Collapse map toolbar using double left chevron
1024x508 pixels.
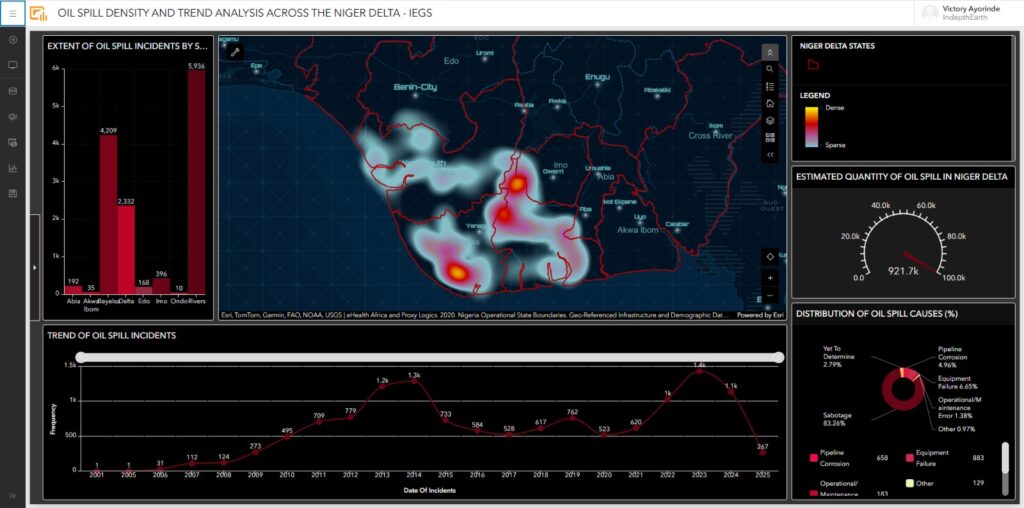pyautogui.click(x=769, y=155)
